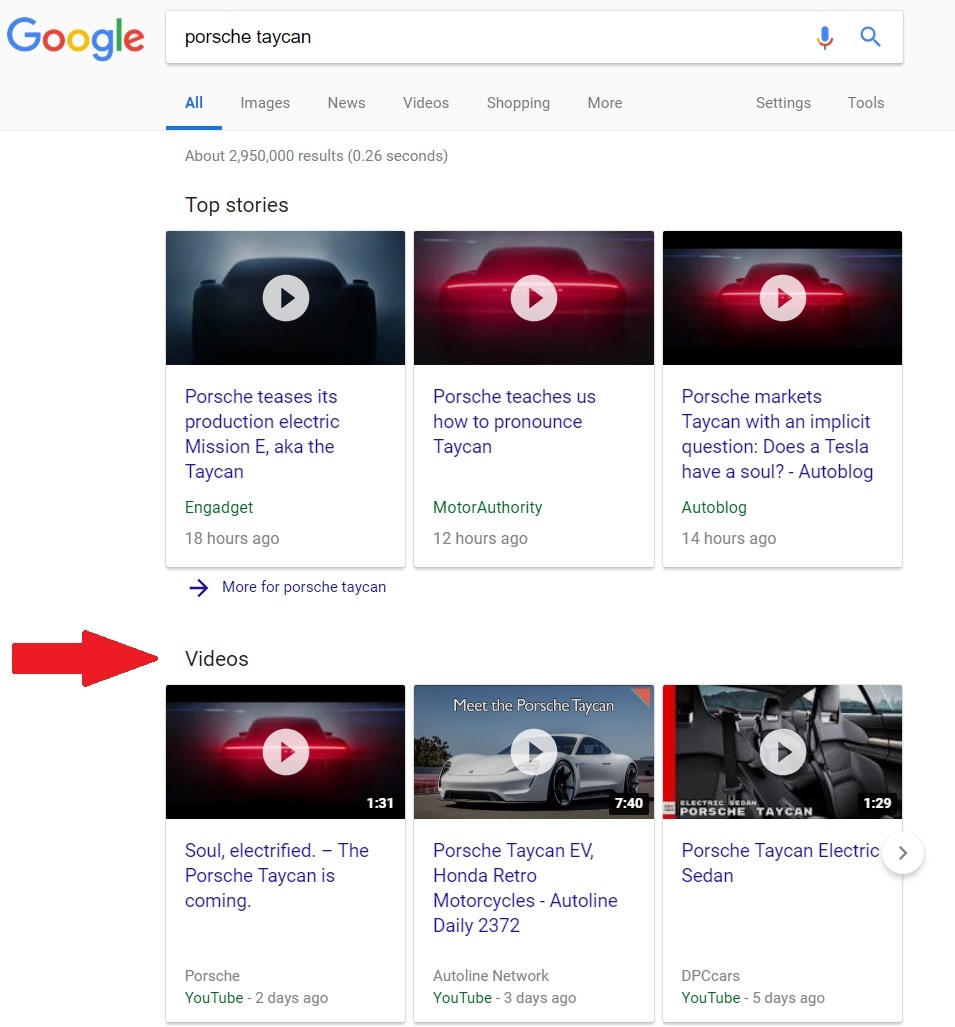
Task: Open 'More for porsche taycan' link
Action: click(x=304, y=587)
